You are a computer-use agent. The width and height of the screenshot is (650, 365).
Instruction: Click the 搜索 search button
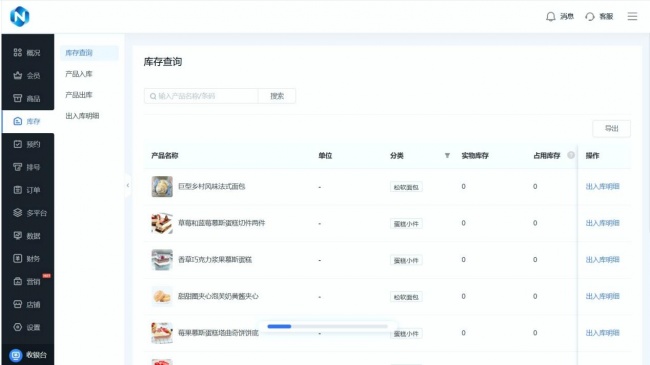pyautogui.click(x=277, y=96)
